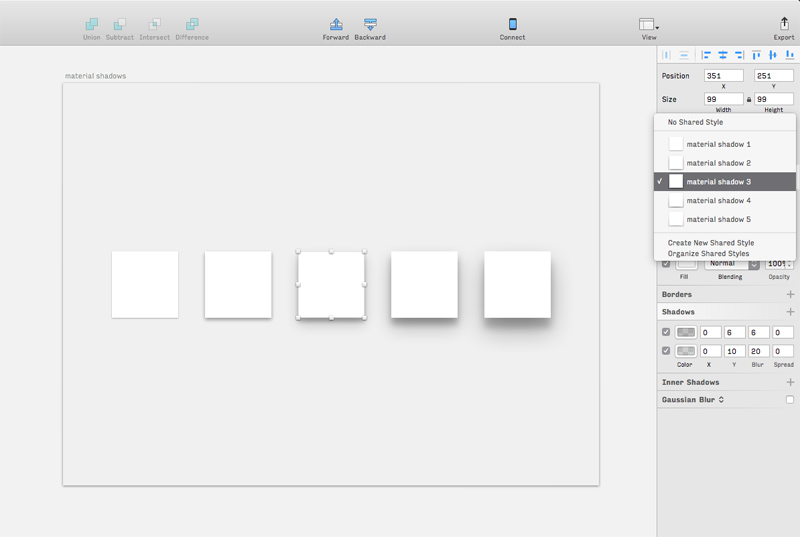This screenshot has width=800, height=537.
Task: Add a border with Borders plus
Action: [790, 294]
